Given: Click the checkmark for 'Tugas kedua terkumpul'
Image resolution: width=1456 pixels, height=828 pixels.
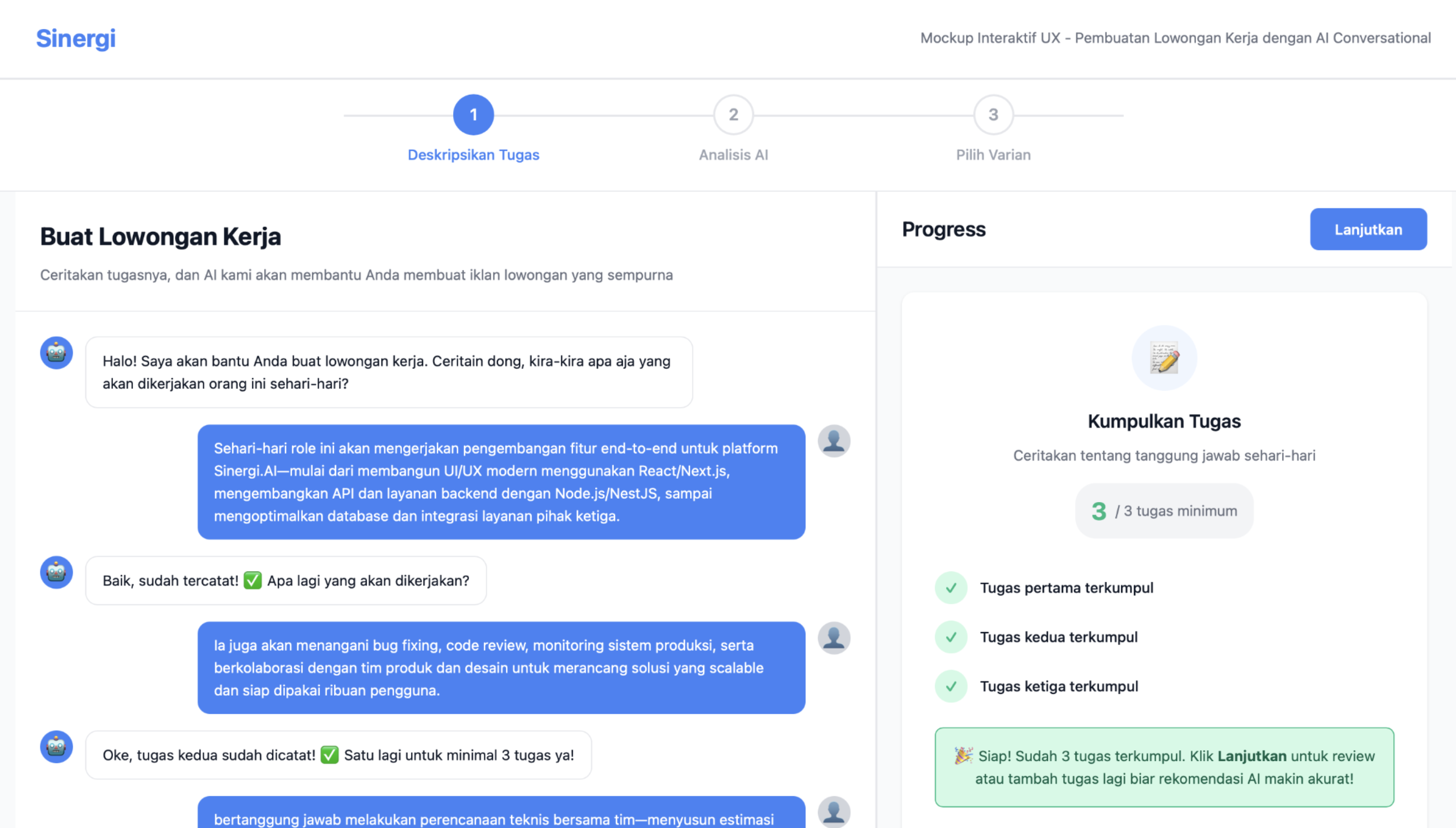Looking at the screenshot, I should (951, 637).
